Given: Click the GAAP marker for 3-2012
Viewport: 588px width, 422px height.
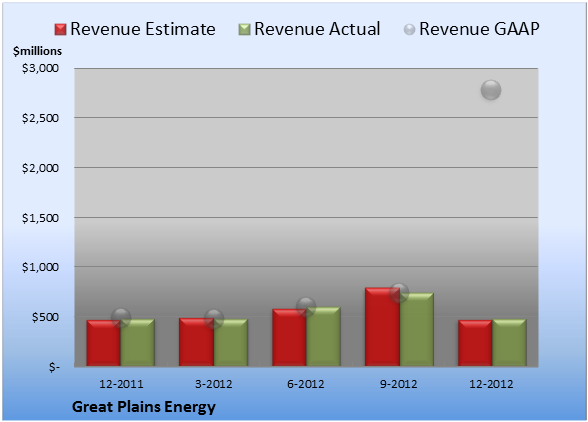Looking at the screenshot, I should click(214, 319).
